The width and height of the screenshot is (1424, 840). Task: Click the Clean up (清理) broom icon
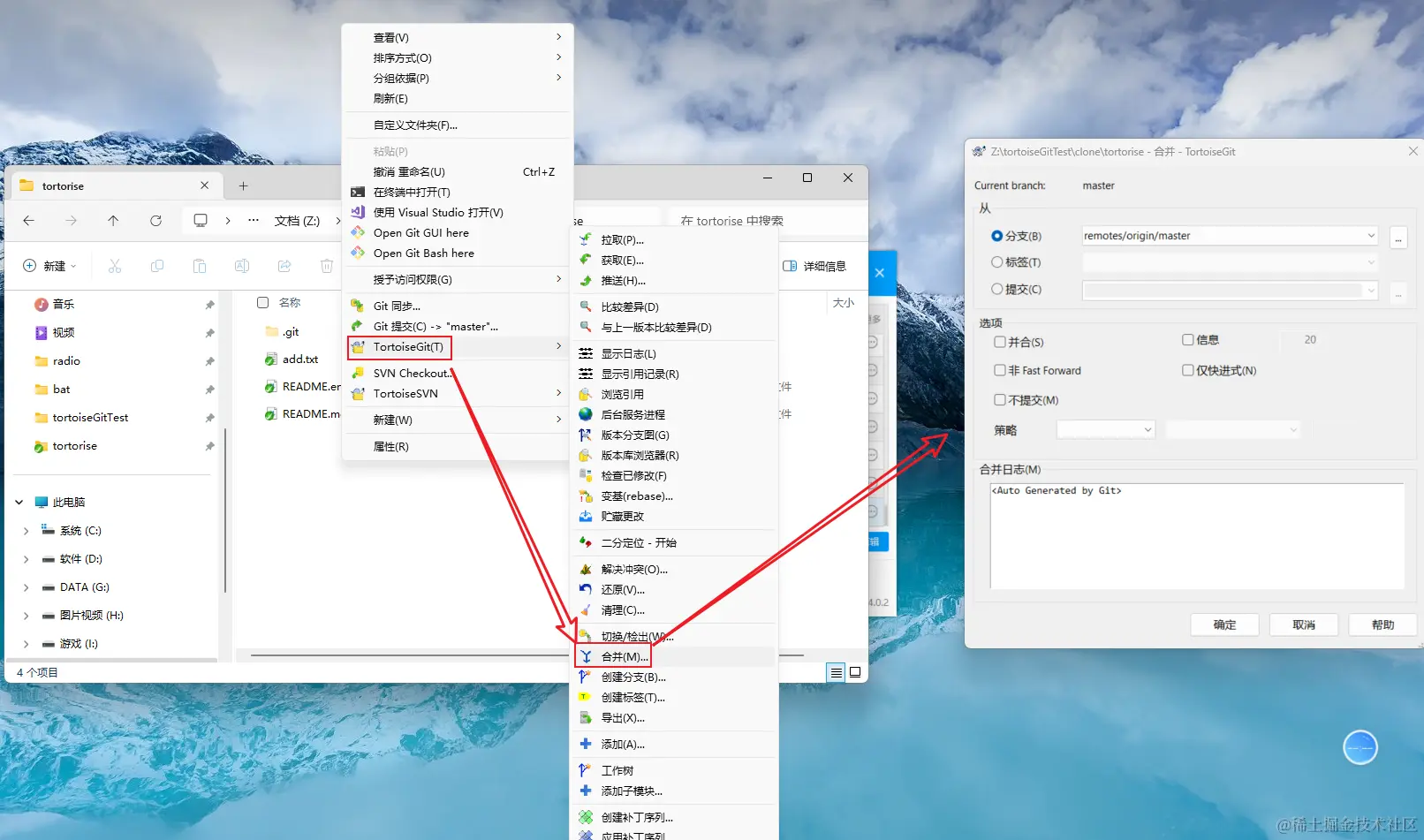point(585,609)
